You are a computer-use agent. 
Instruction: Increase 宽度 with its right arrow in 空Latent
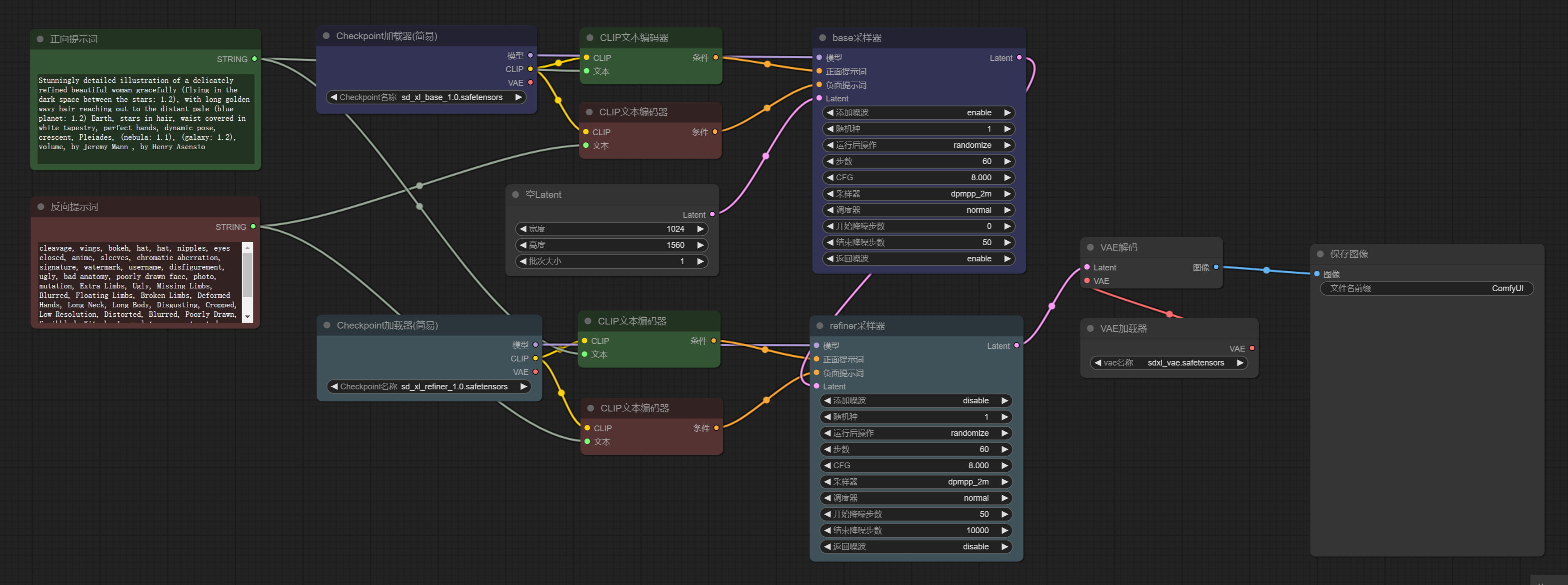click(x=700, y=229)
